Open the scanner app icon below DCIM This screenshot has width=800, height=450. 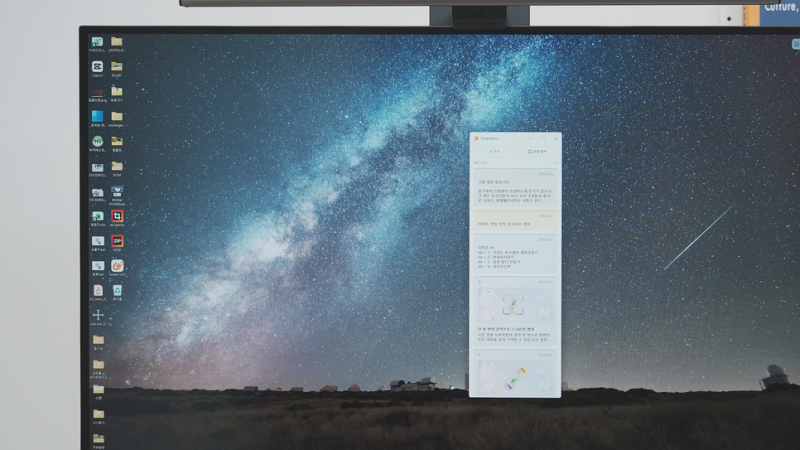tap(117, 191)
